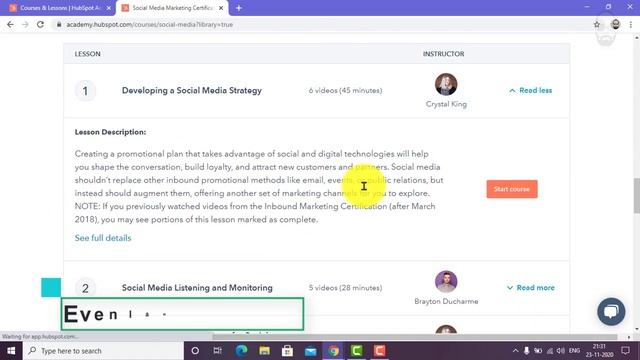
Task: Click the browser back arrow
Action: click(x=10, y=24)
